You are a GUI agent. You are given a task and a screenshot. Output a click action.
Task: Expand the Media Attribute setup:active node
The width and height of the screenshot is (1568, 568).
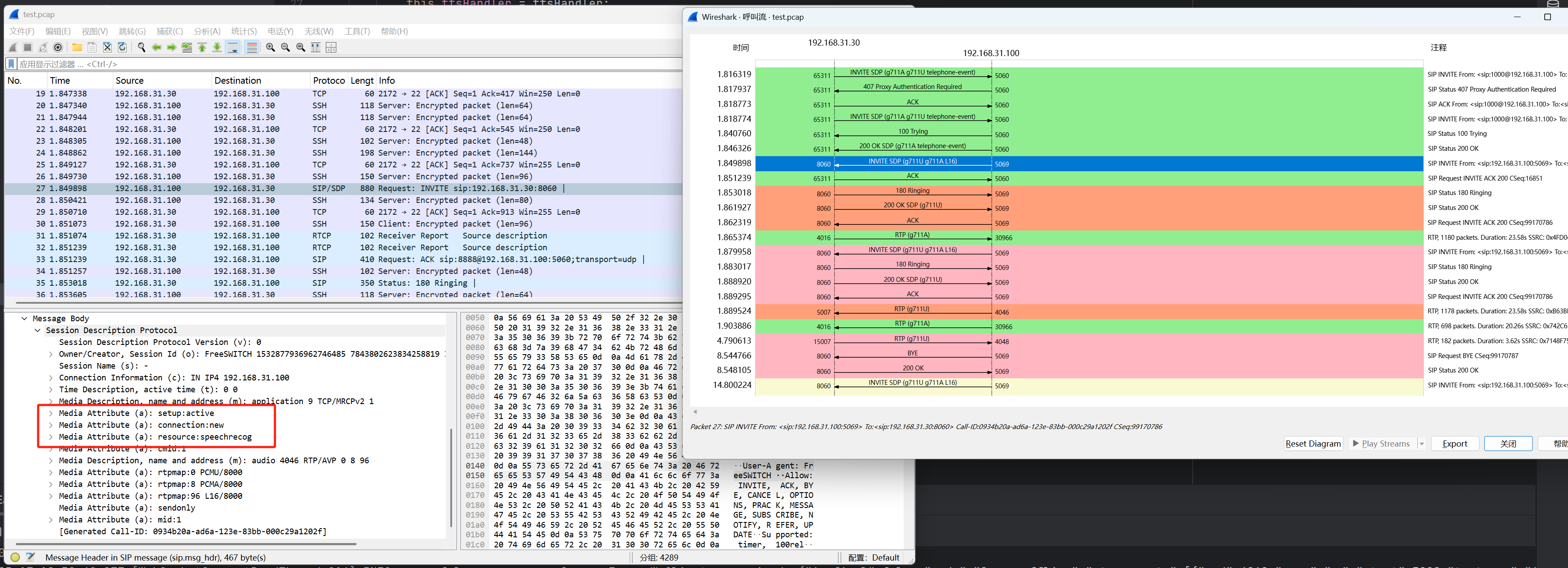[x=50, y=414]
